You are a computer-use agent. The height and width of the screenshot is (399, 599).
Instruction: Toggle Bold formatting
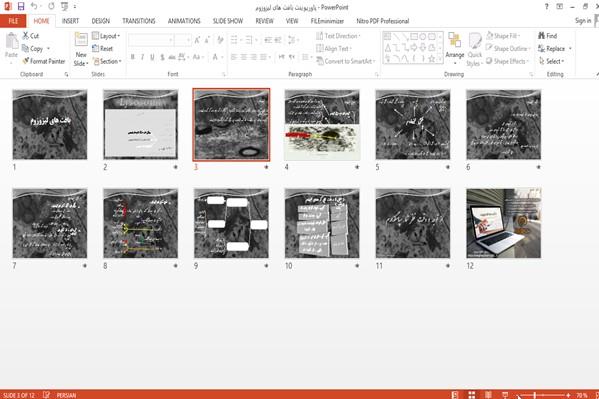(133, 57)
